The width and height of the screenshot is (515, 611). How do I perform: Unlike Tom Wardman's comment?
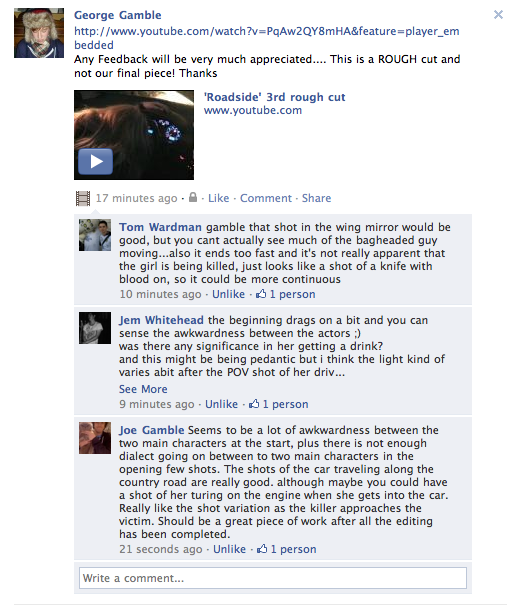click(x=228, y=294)
